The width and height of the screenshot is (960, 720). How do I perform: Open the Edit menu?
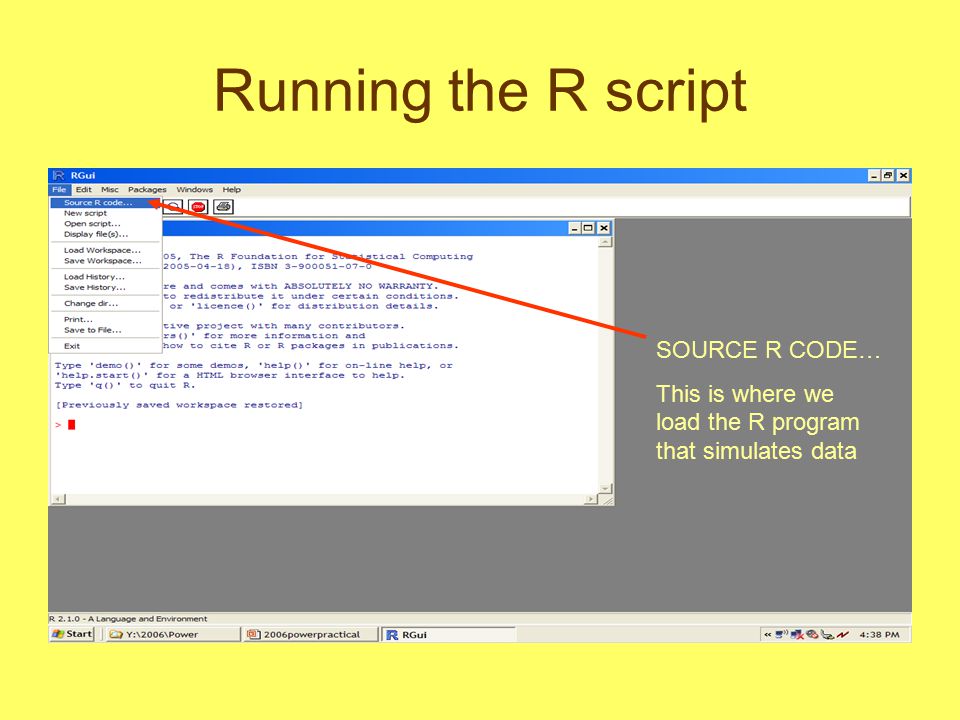click(83, 190)
